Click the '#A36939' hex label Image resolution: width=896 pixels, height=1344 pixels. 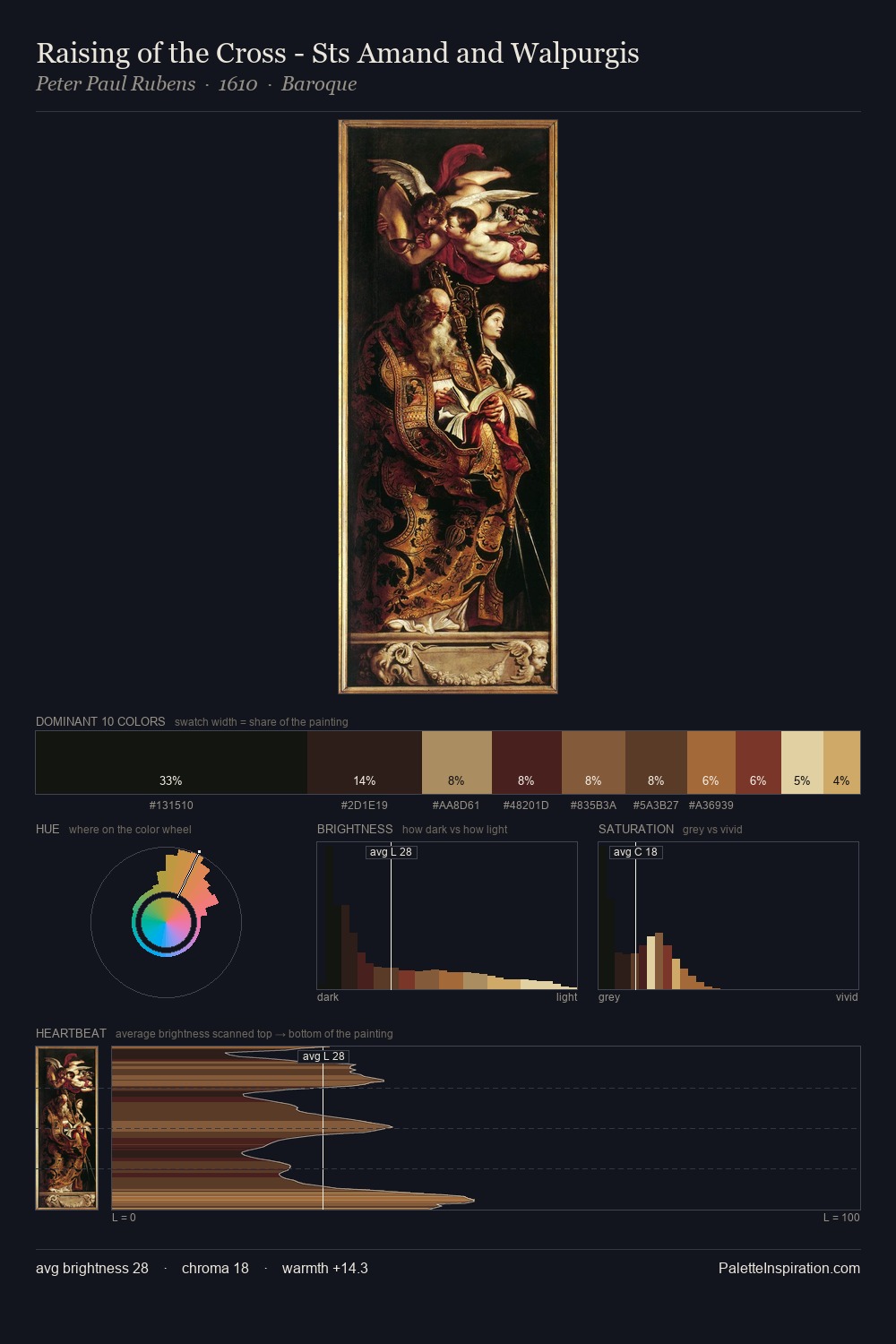click(711, 805)
